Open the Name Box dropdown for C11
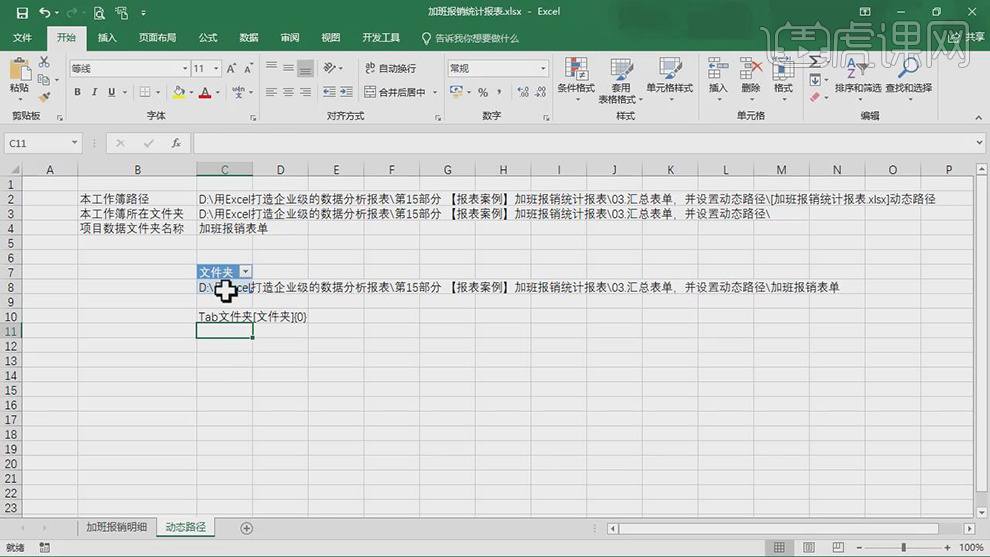The width and height of the screenshot is (990, 557). pyautogui.click(x=75, y=143)
